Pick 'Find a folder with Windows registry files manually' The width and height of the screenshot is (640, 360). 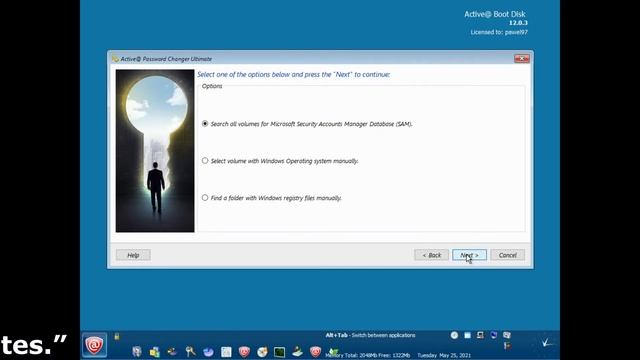coord(271,198)
